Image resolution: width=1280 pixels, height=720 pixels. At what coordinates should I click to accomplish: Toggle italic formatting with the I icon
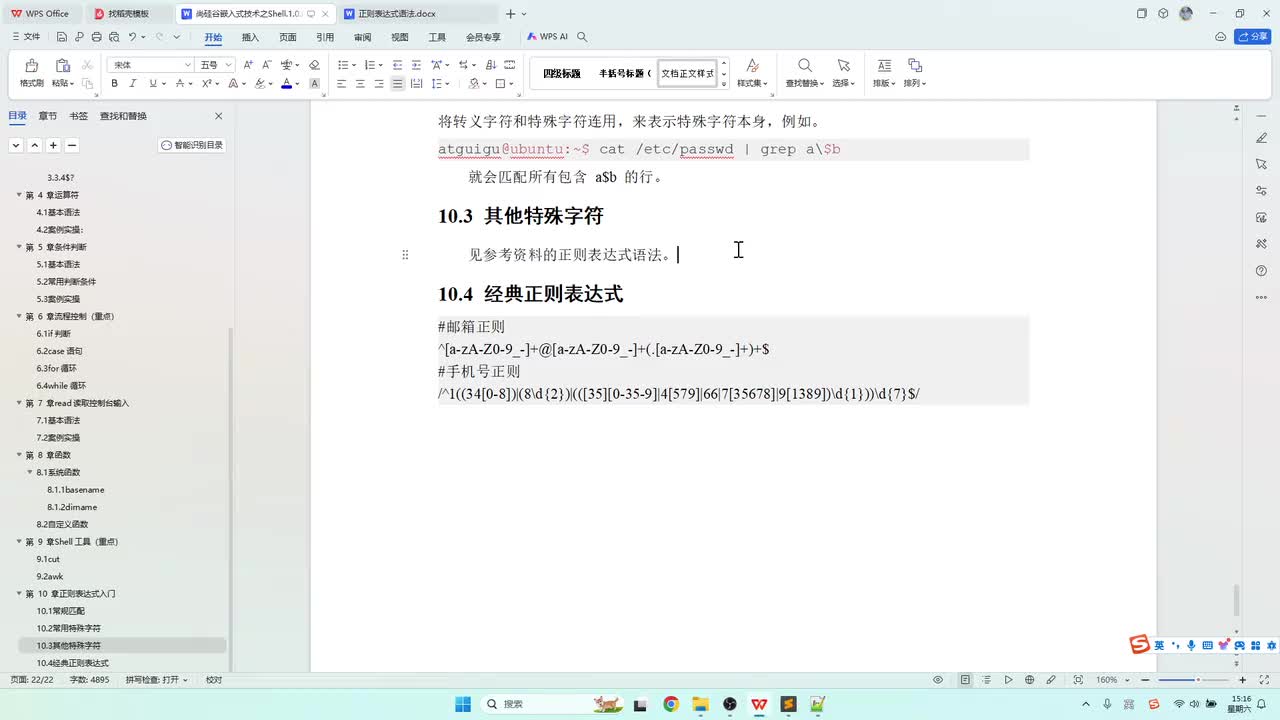click(132, 84)
